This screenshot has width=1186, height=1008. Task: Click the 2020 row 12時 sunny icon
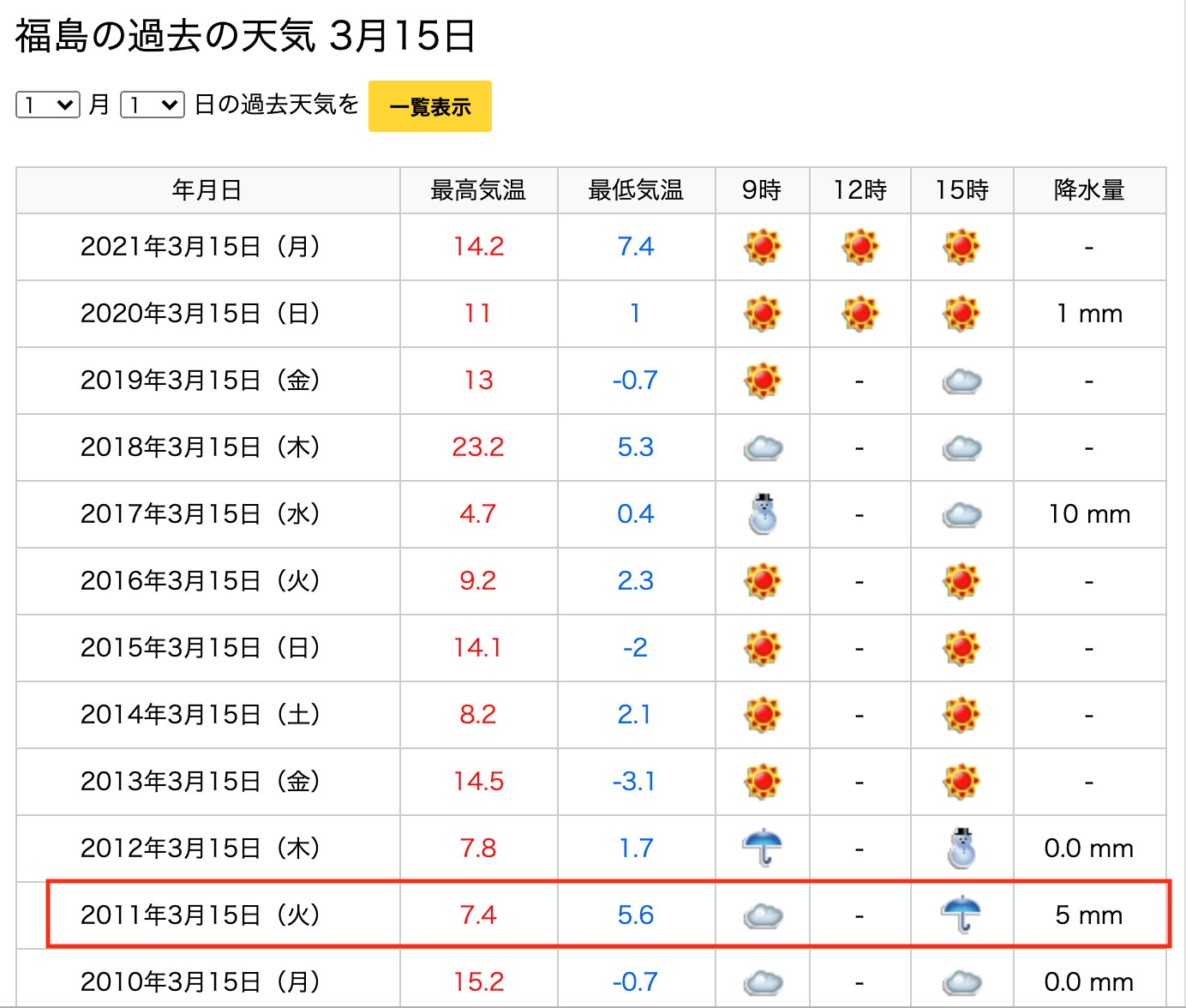[860, 314]
